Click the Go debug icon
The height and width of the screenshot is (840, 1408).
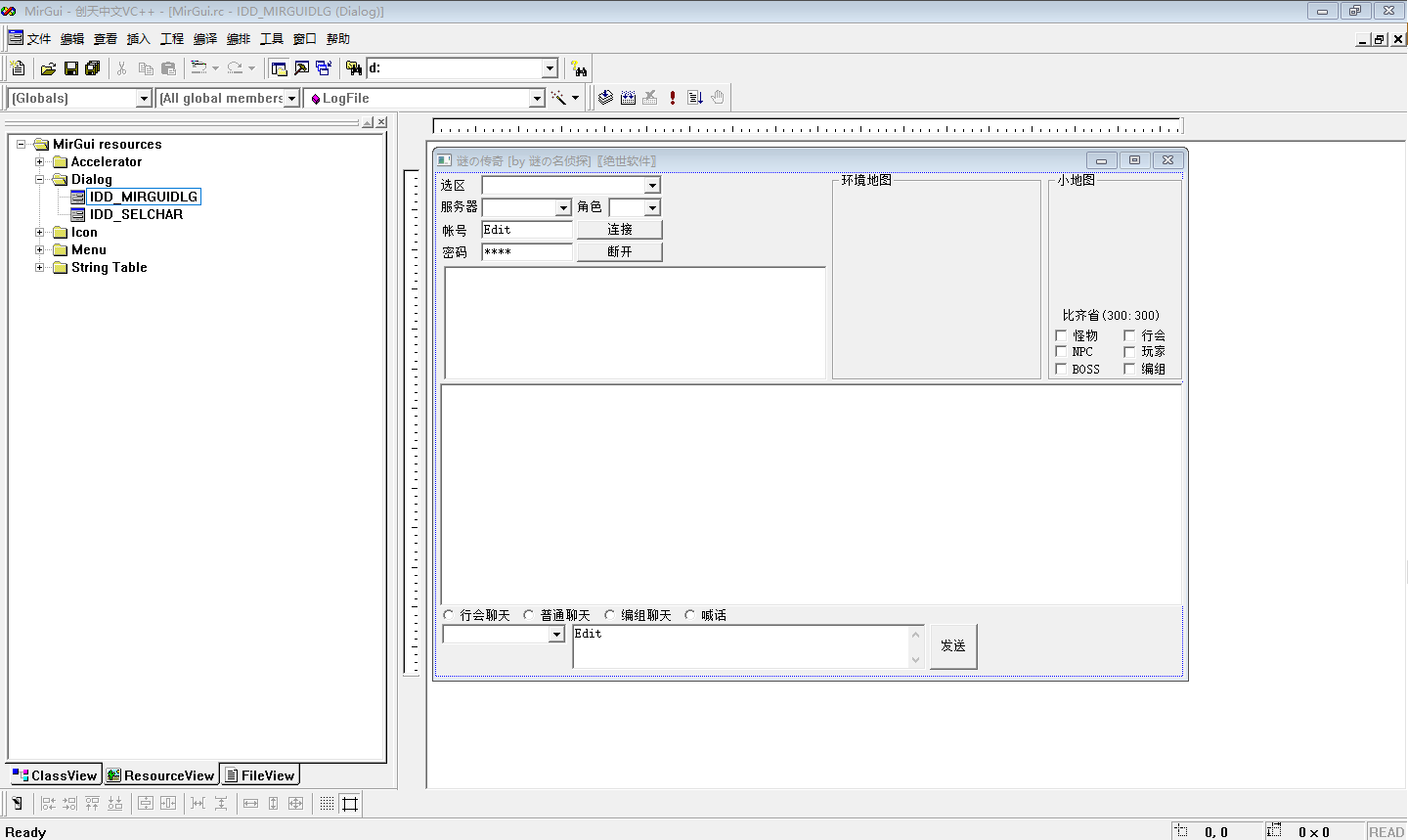click(x=695, y=98)
